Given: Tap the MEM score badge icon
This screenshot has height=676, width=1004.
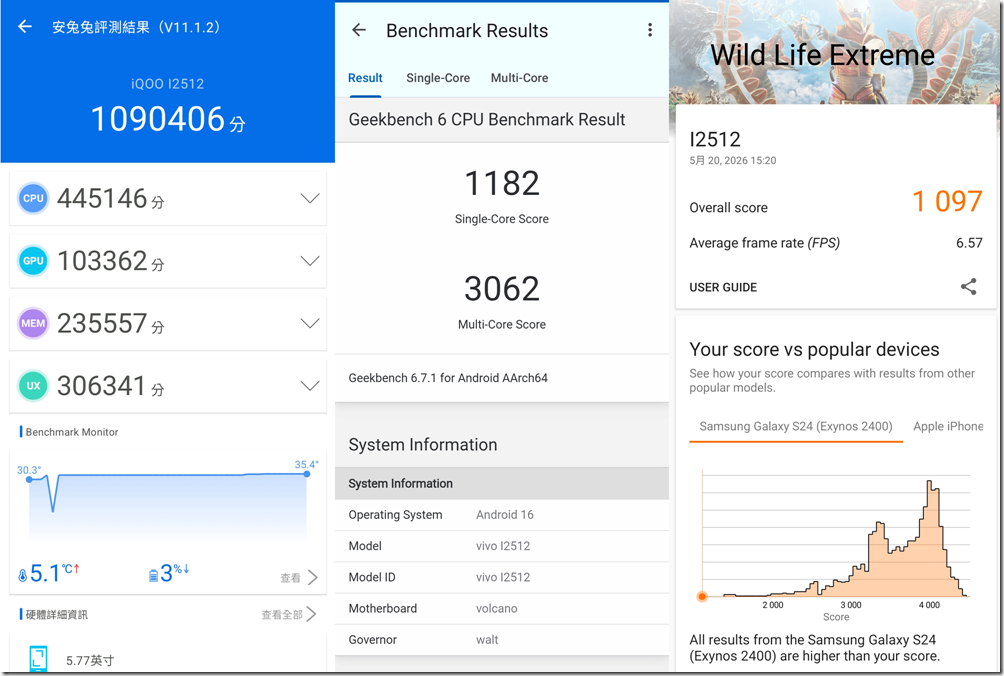Looking at the screenshot, I should 33,323.
